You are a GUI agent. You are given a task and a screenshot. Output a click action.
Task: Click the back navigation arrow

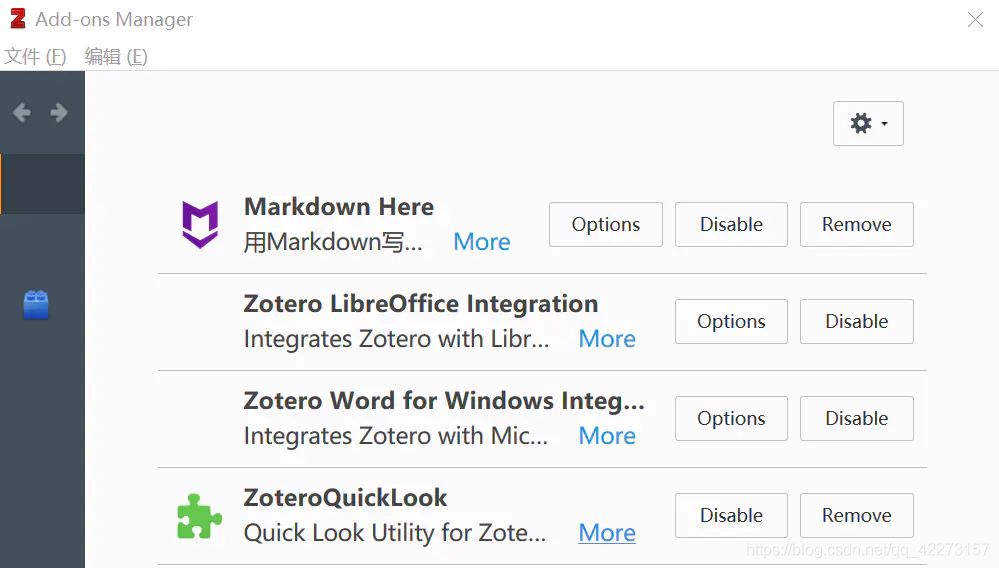click(21, 113)
